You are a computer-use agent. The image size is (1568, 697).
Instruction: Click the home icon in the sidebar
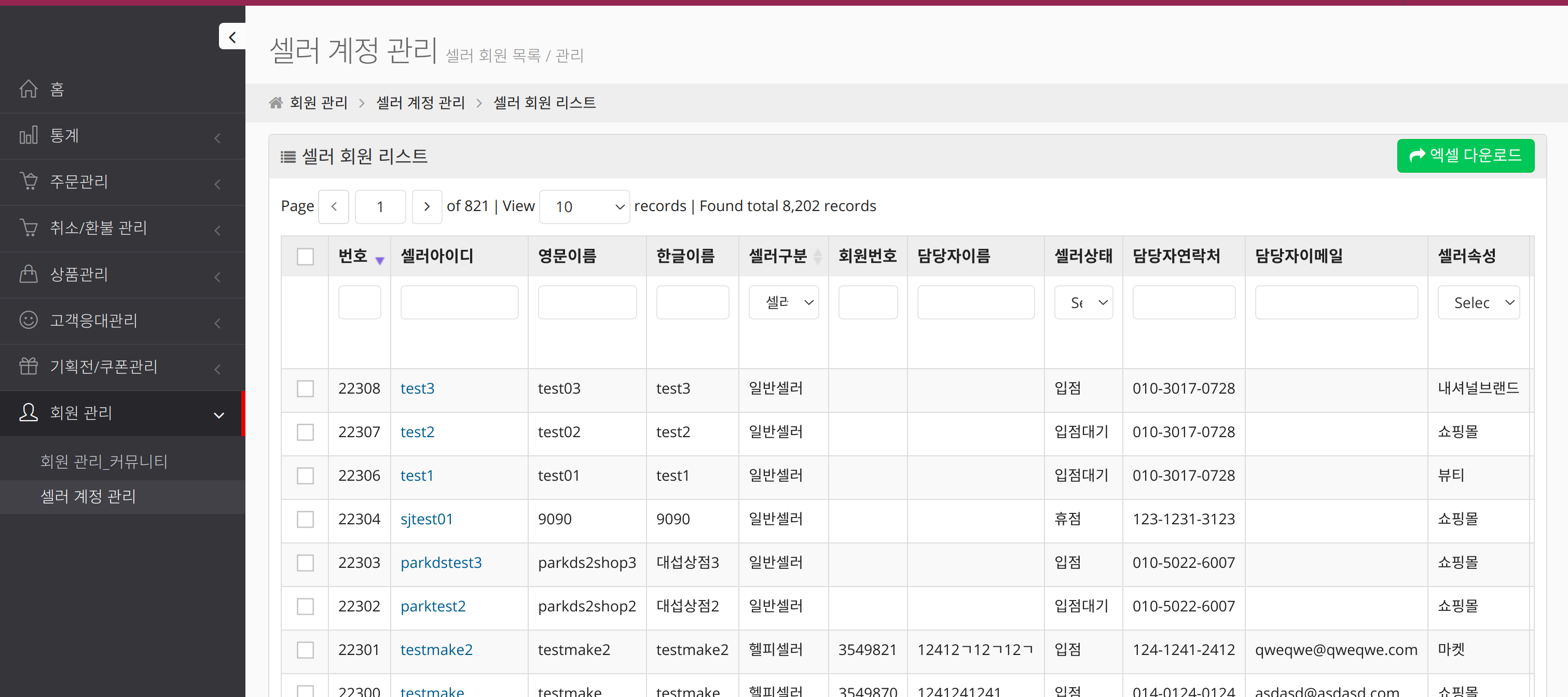[29, 89]
